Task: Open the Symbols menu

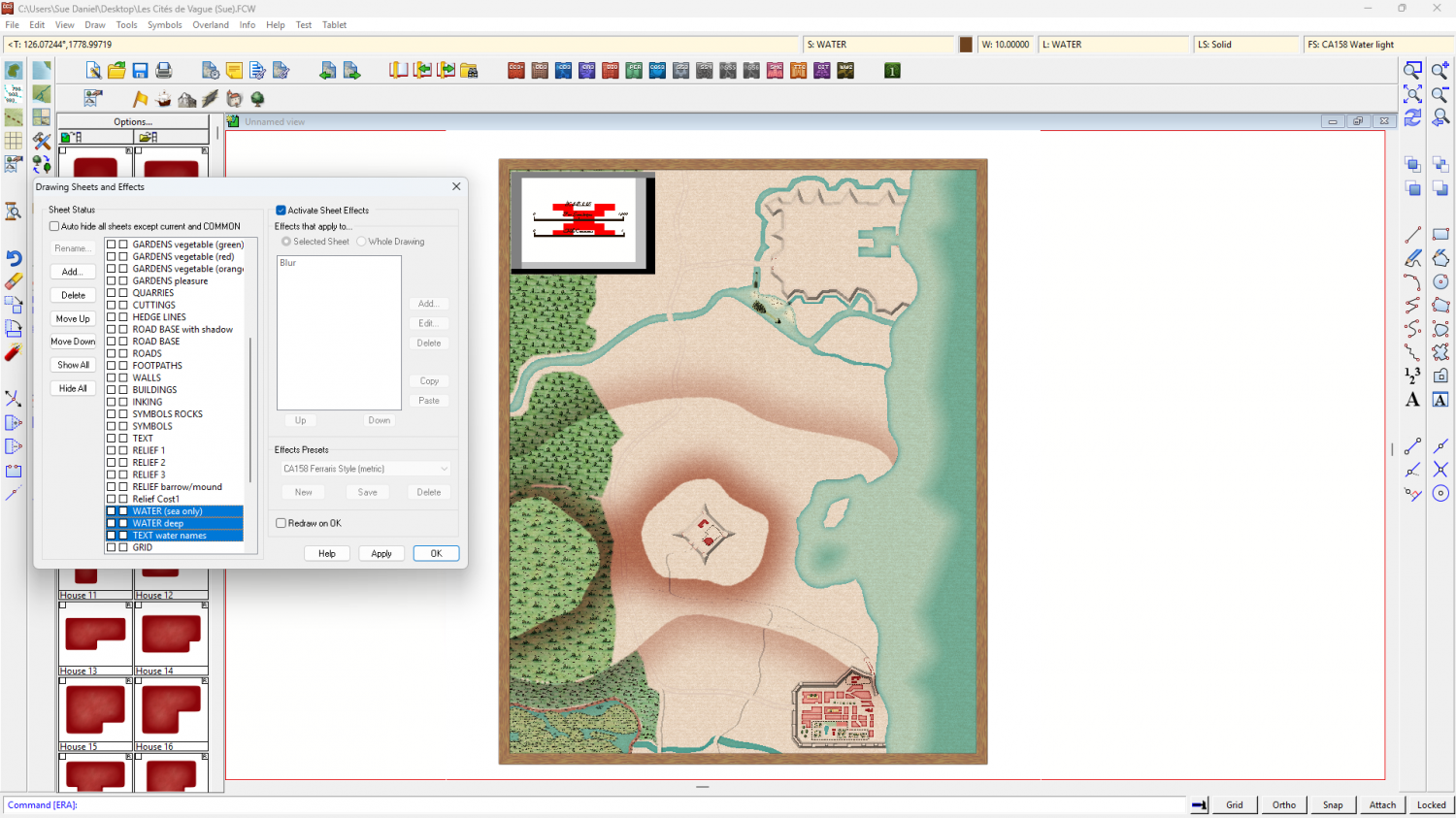Action: coord(164,25)
